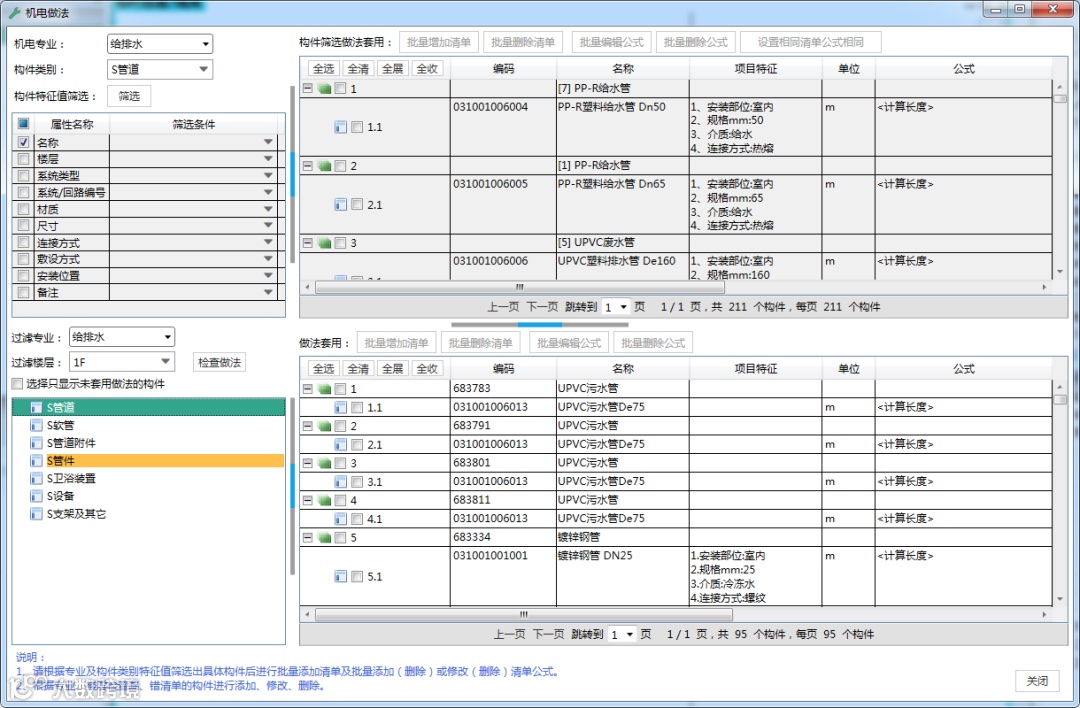
Task: Click the 检查做法 button
Action: point(219,362)
